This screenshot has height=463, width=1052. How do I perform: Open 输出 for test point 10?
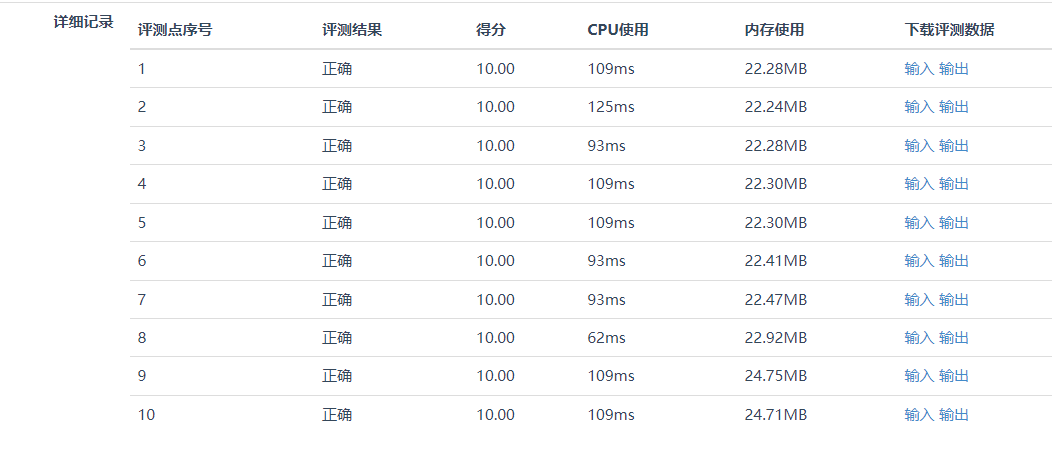pyautogui.click(x=954, y=415)
